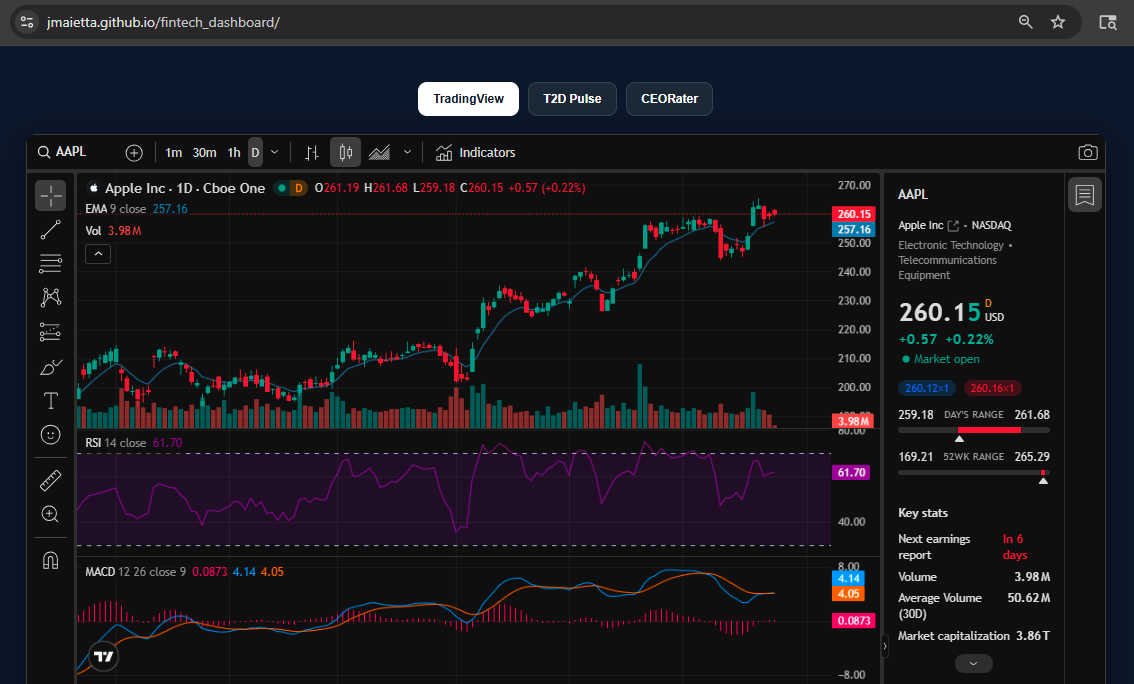Viewport: 1134px width, 684px height.
Task: Click the 3.98M volume axis label
Action: pos(853,421)
